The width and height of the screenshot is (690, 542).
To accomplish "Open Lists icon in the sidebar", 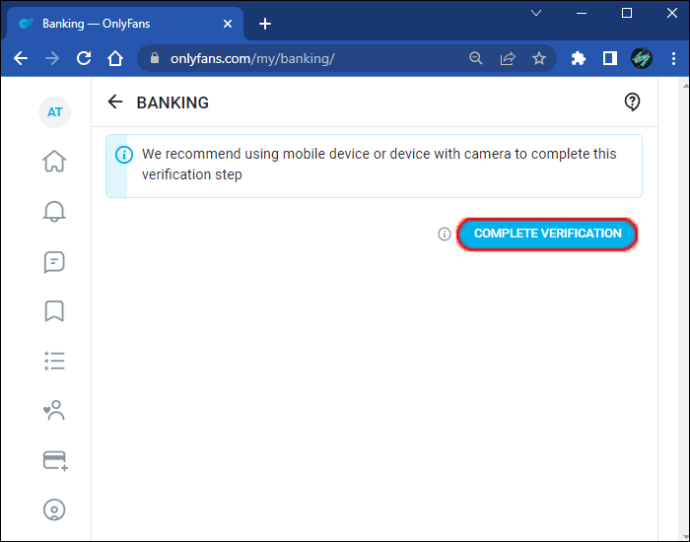I will (54, 361).
